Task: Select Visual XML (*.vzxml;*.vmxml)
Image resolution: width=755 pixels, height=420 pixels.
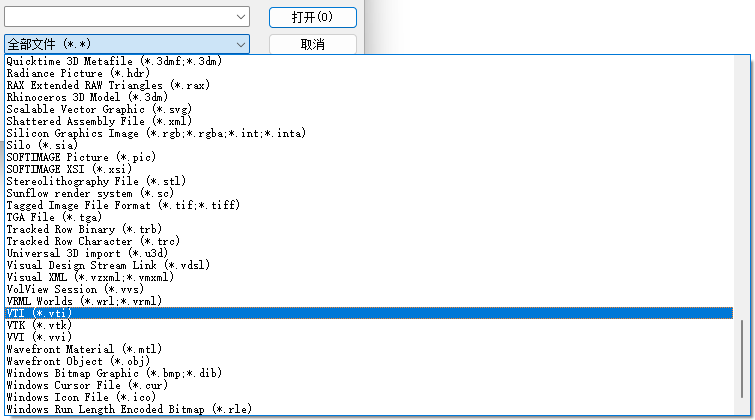Action: click(x=369, y=277)
